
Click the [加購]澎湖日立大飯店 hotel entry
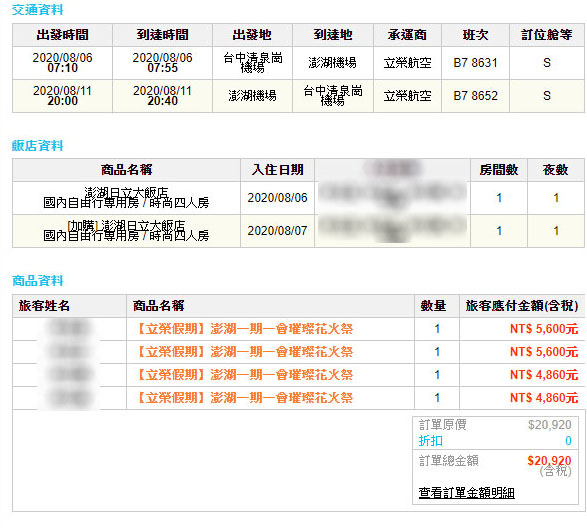[126, 230]
